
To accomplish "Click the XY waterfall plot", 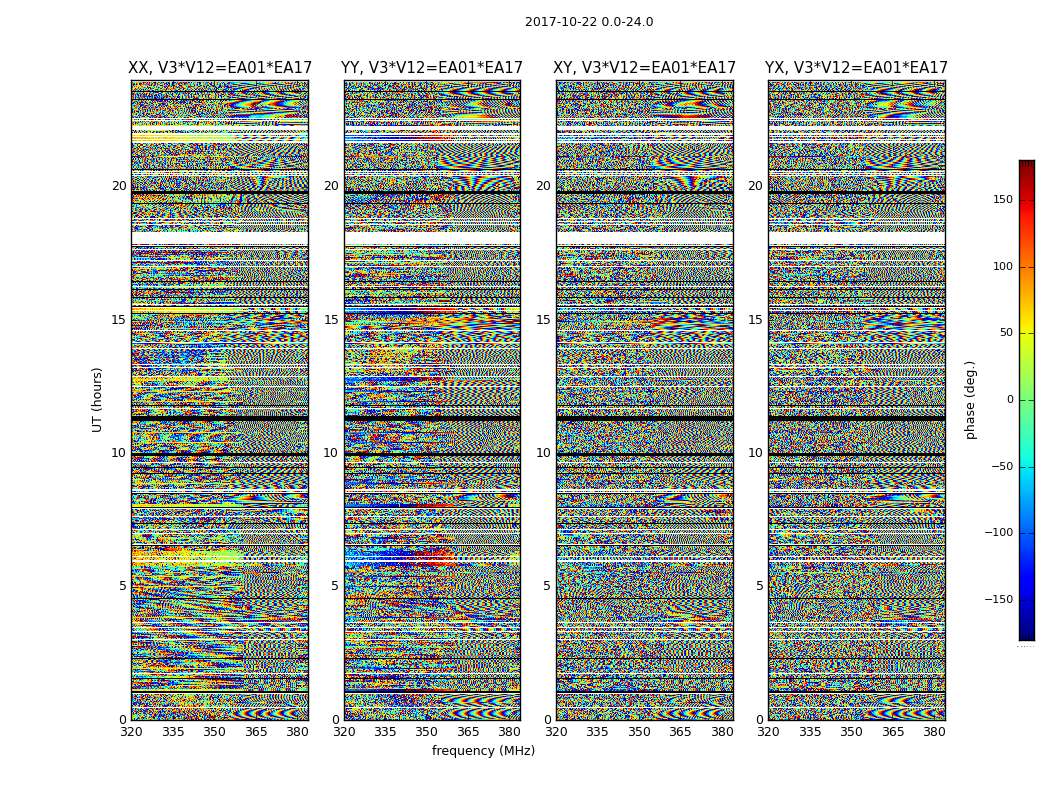I will point(645,400).
